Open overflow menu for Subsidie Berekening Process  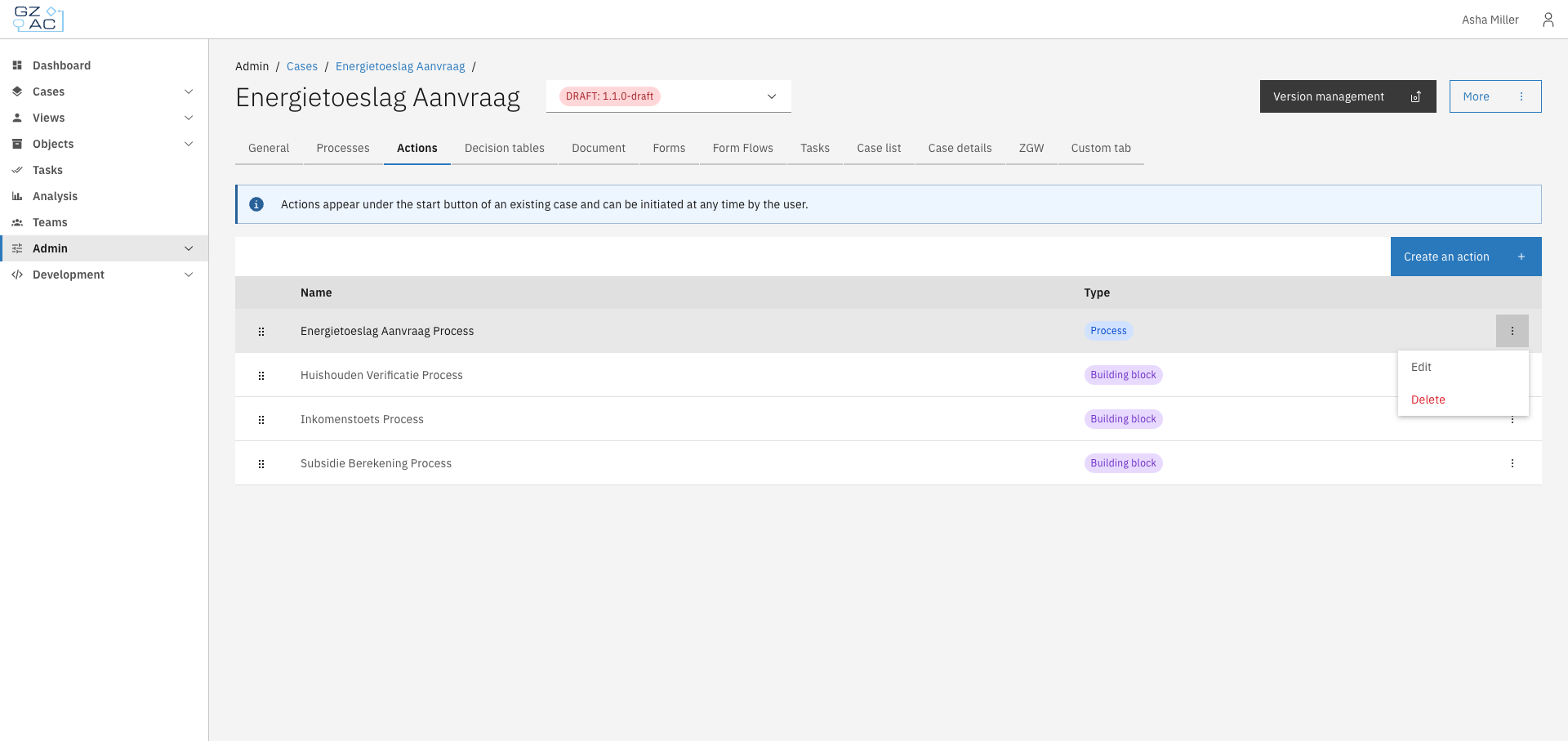click(1512, 463)
